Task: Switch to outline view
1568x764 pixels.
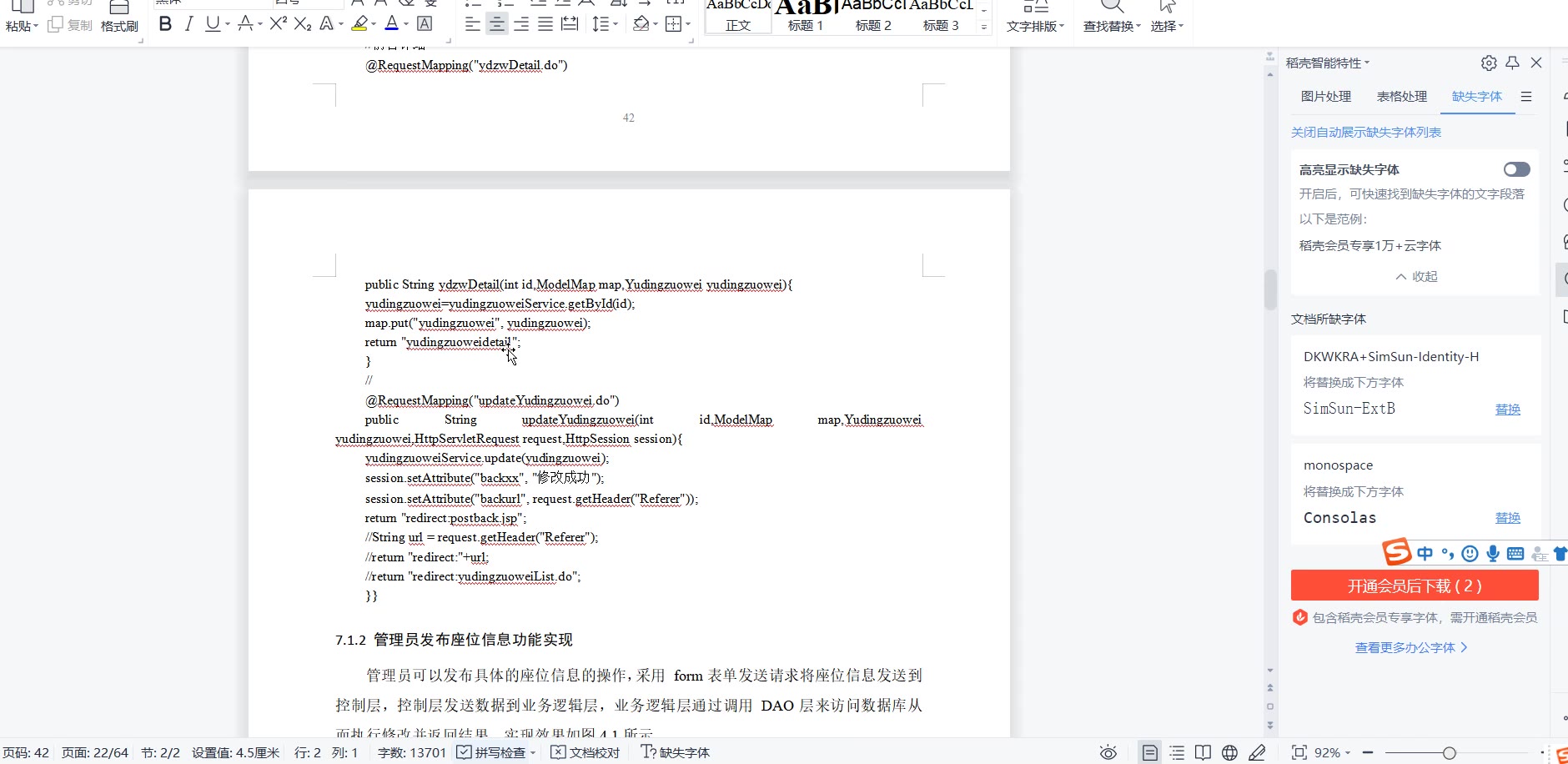Action: [1177, 753]
